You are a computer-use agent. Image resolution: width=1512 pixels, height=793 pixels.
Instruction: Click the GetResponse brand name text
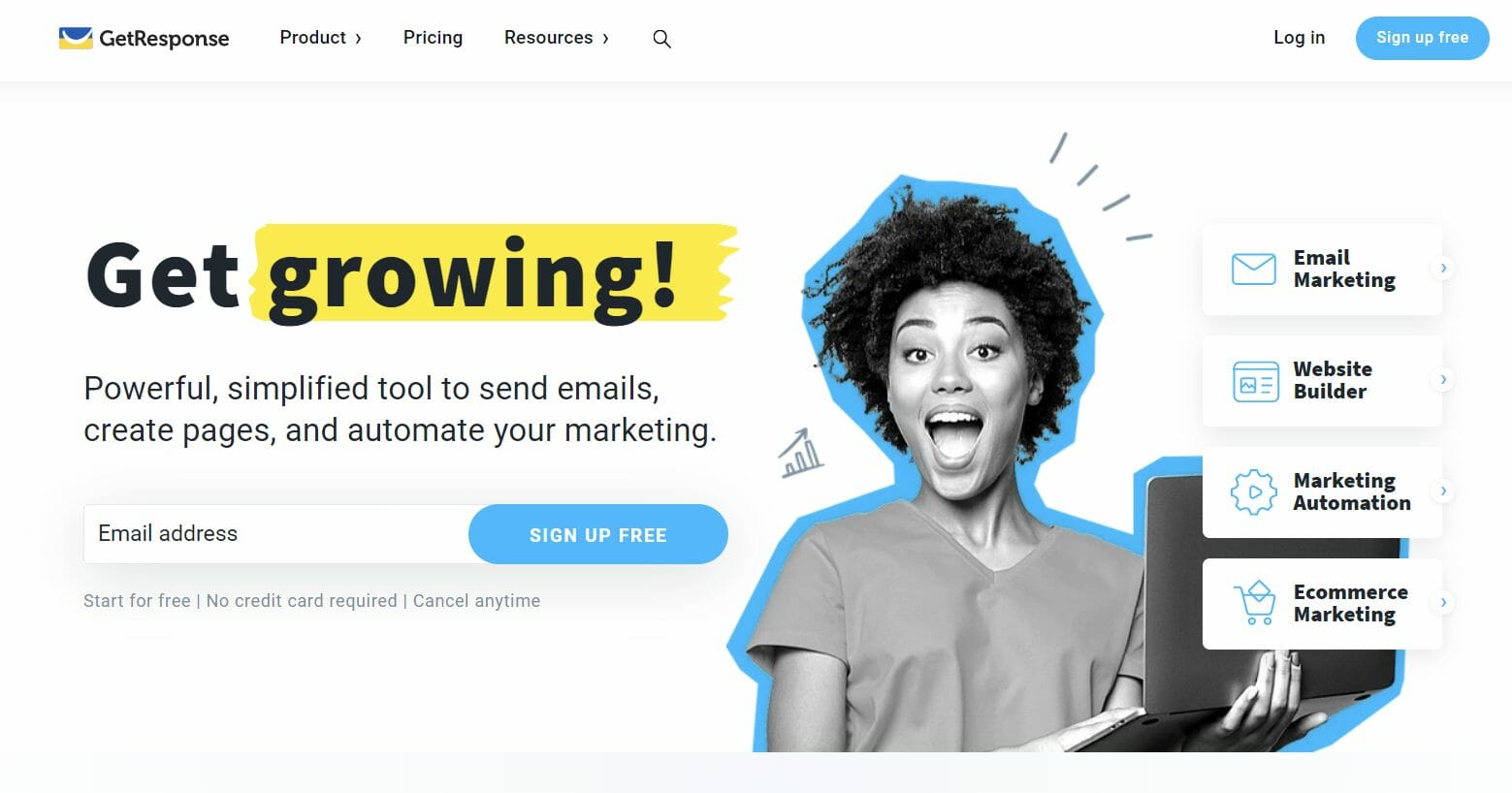point(164,39)
